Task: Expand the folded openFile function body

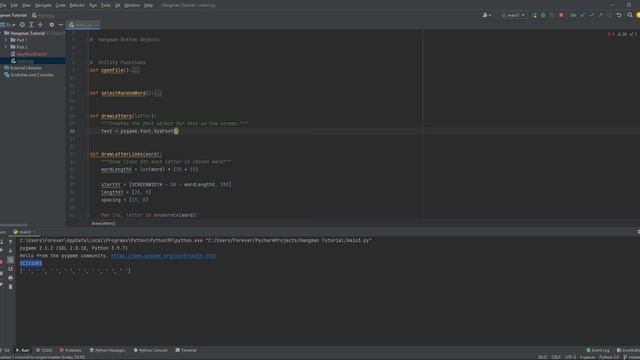Action: coord(136,70)
